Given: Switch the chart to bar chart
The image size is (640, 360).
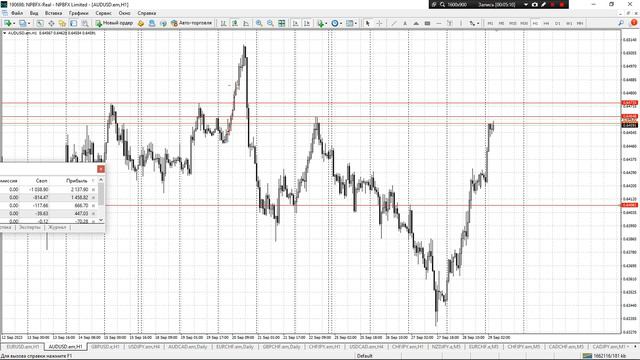Looking at the screenshot, I should 223,23.
